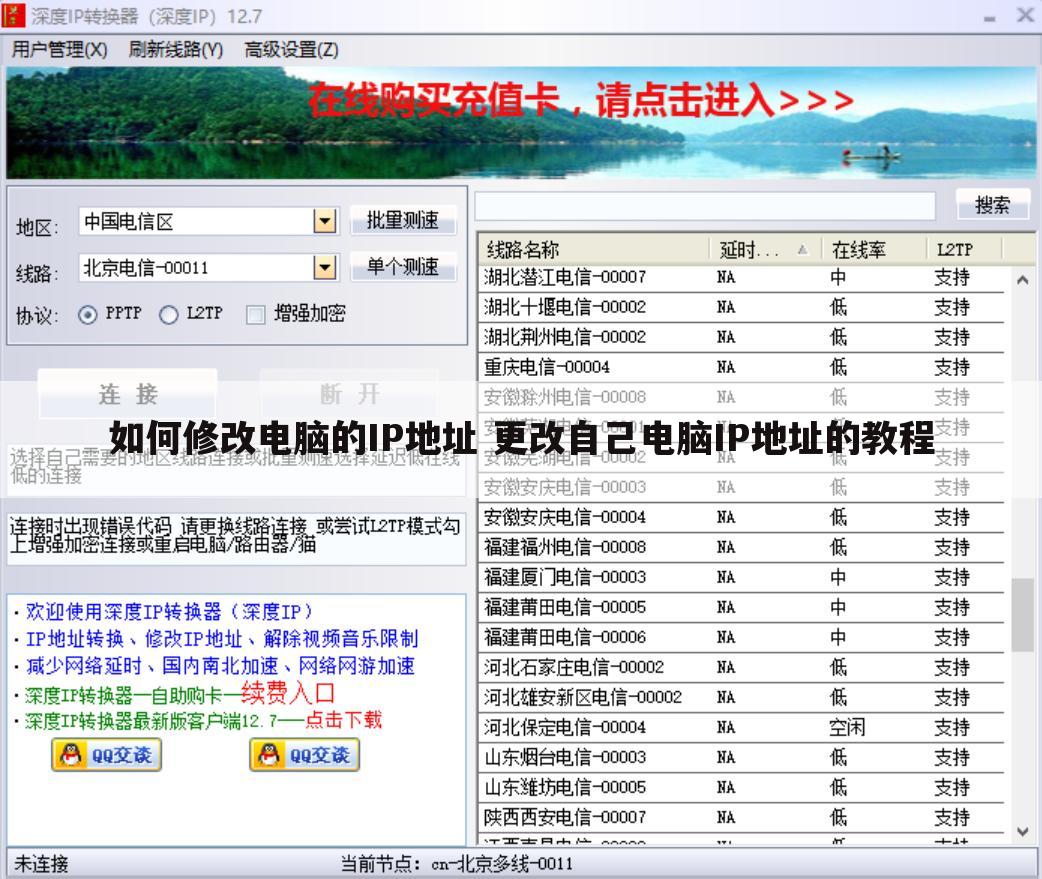Image resolution: width=1042 pixels, height=879 pixels.
Task: Open the 刷新线路(Y) menu
Action: 176,50
